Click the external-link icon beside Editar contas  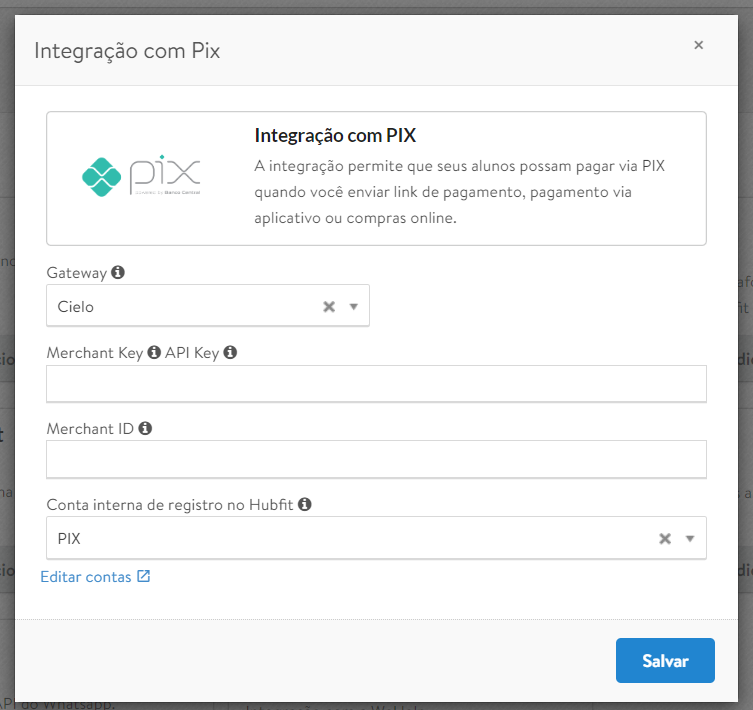pyautogui.click(x=144, y=576)
